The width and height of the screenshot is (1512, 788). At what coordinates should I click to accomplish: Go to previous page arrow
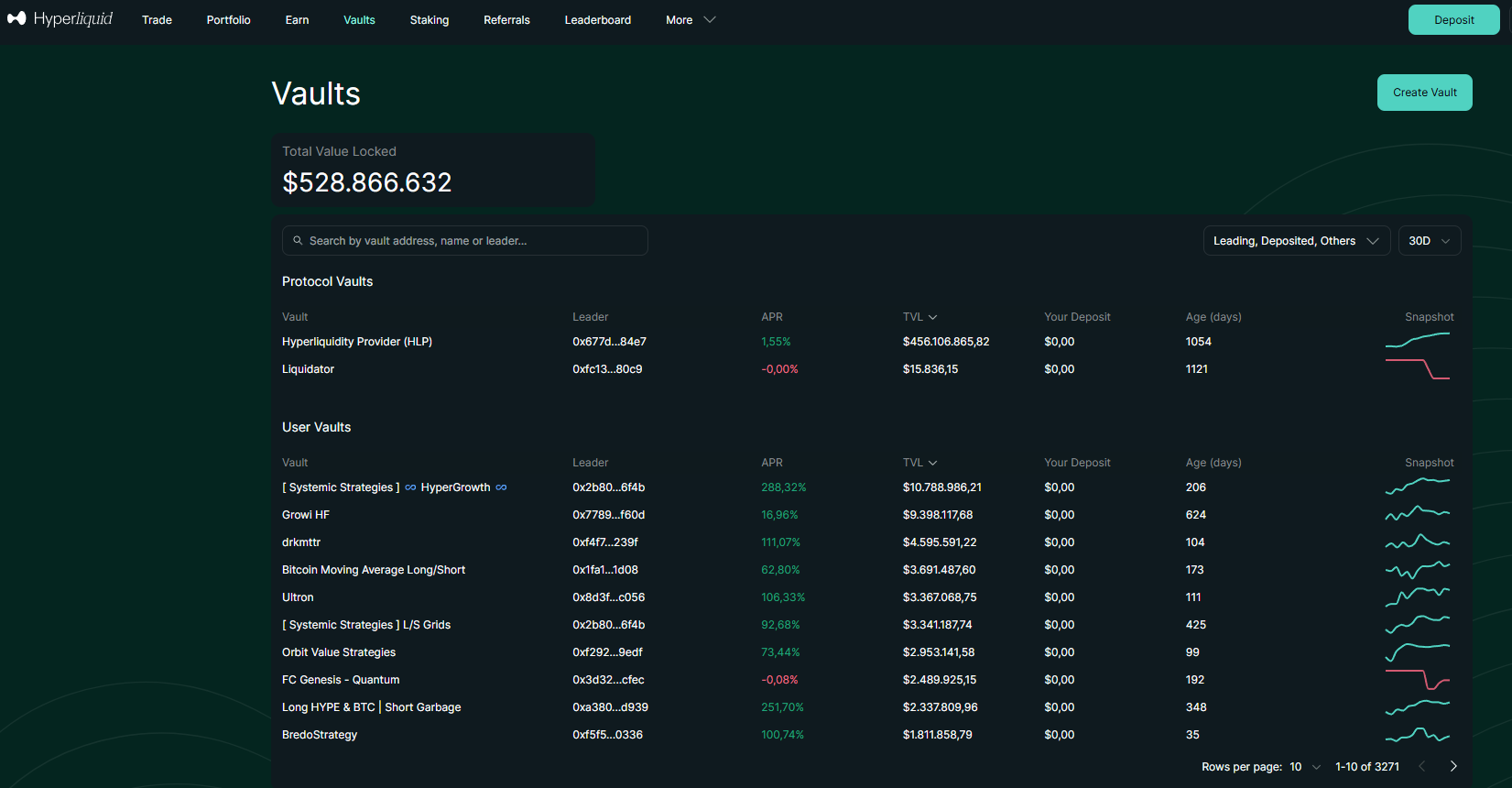pyautogui.click(x=1422, y=766)
